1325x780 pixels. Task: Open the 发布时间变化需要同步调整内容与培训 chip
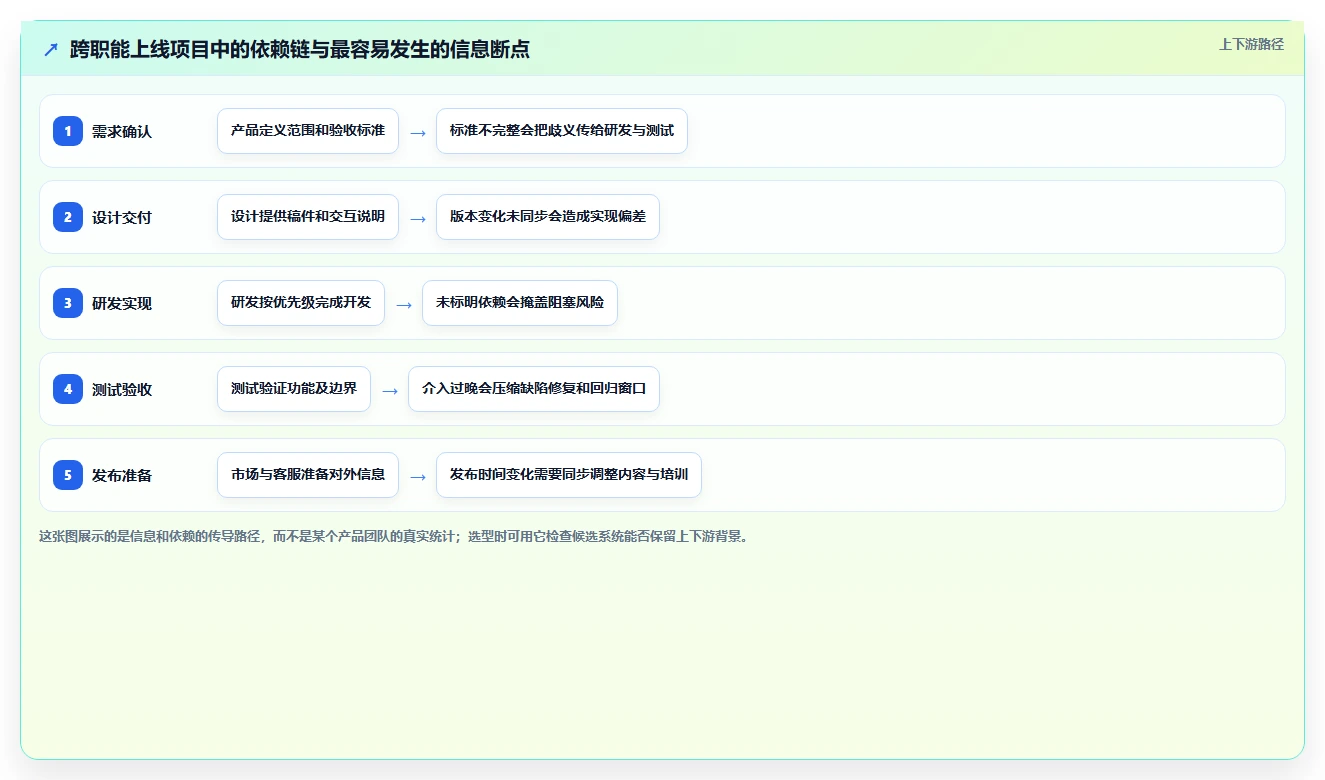569,475
